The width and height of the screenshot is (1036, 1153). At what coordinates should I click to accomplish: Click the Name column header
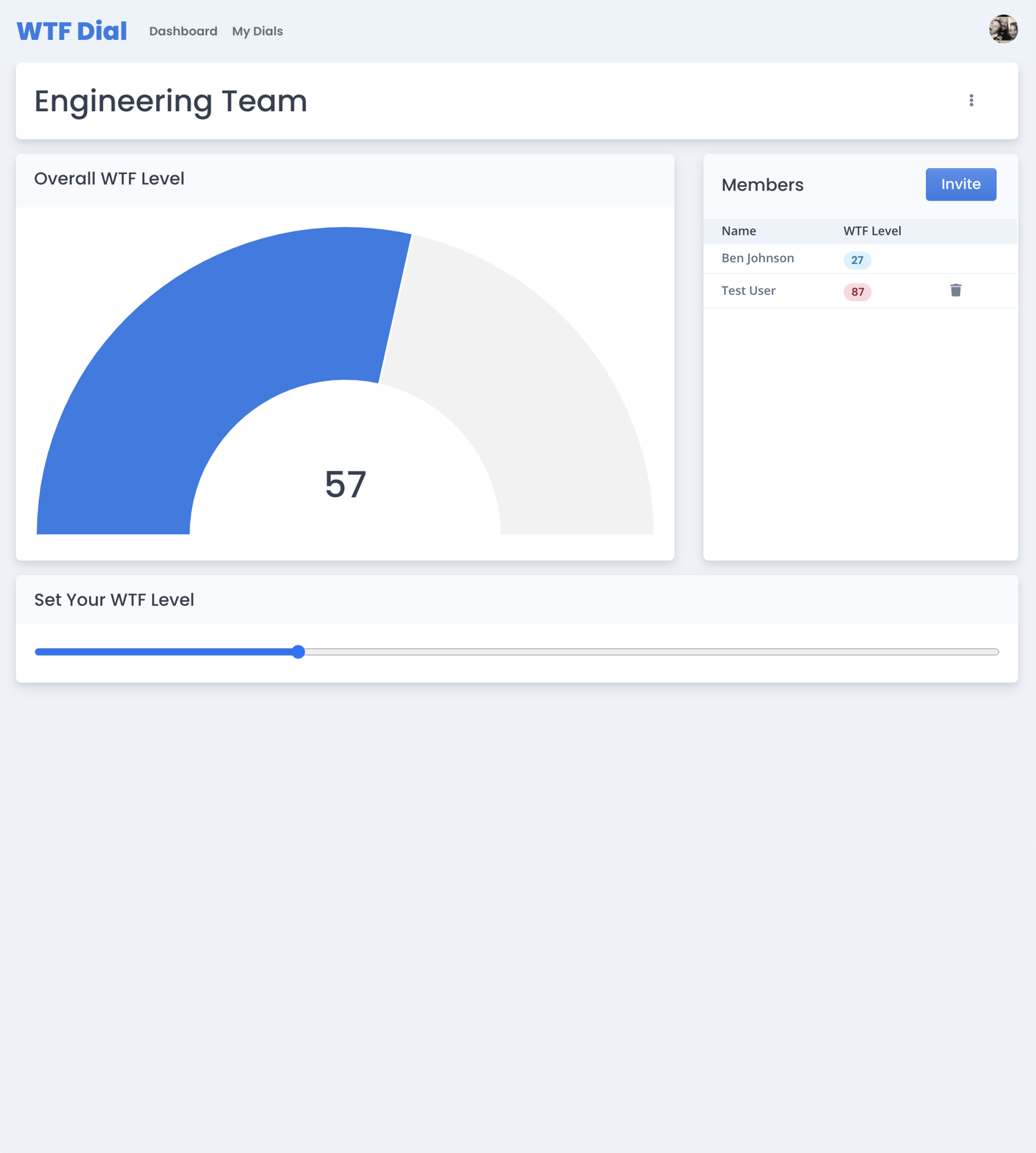(x=738, y=231)
